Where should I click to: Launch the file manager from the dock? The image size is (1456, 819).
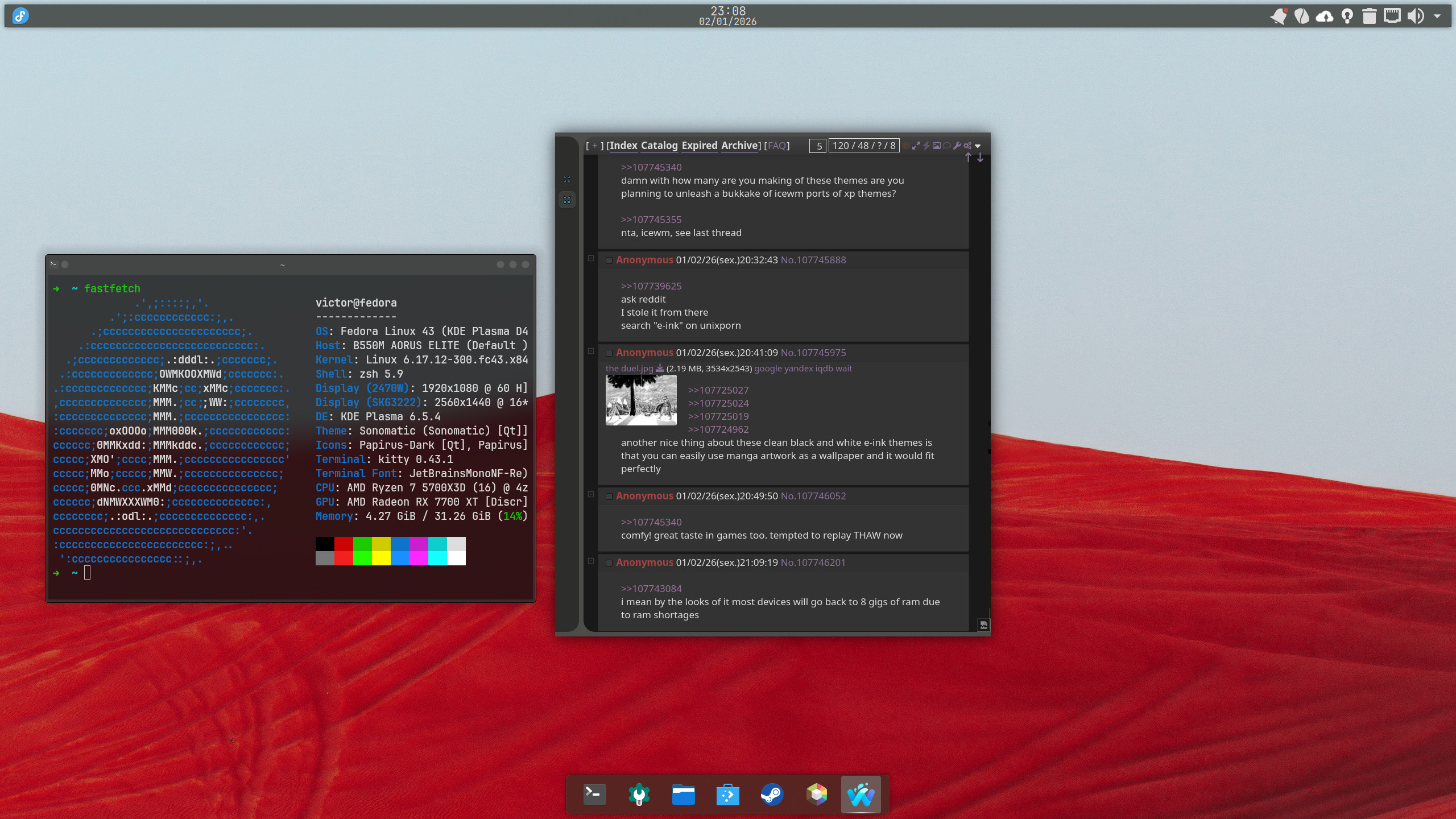point(683,795)
